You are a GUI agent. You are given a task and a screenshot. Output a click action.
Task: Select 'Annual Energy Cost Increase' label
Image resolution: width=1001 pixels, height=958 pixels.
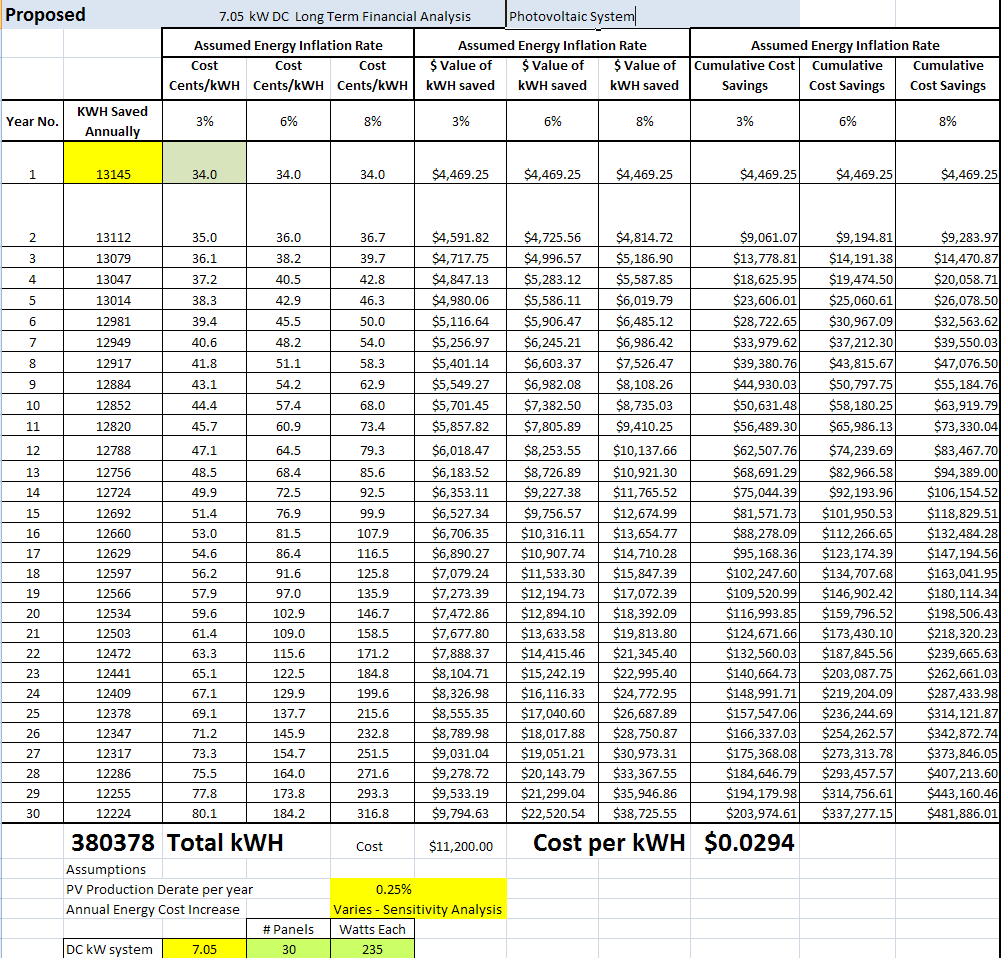tap(153, 909)
